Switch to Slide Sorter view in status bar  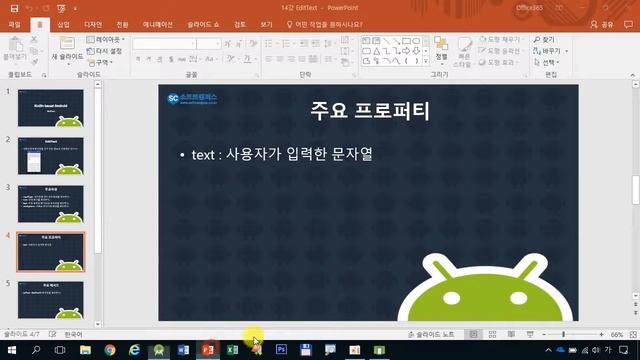(492, 334)
